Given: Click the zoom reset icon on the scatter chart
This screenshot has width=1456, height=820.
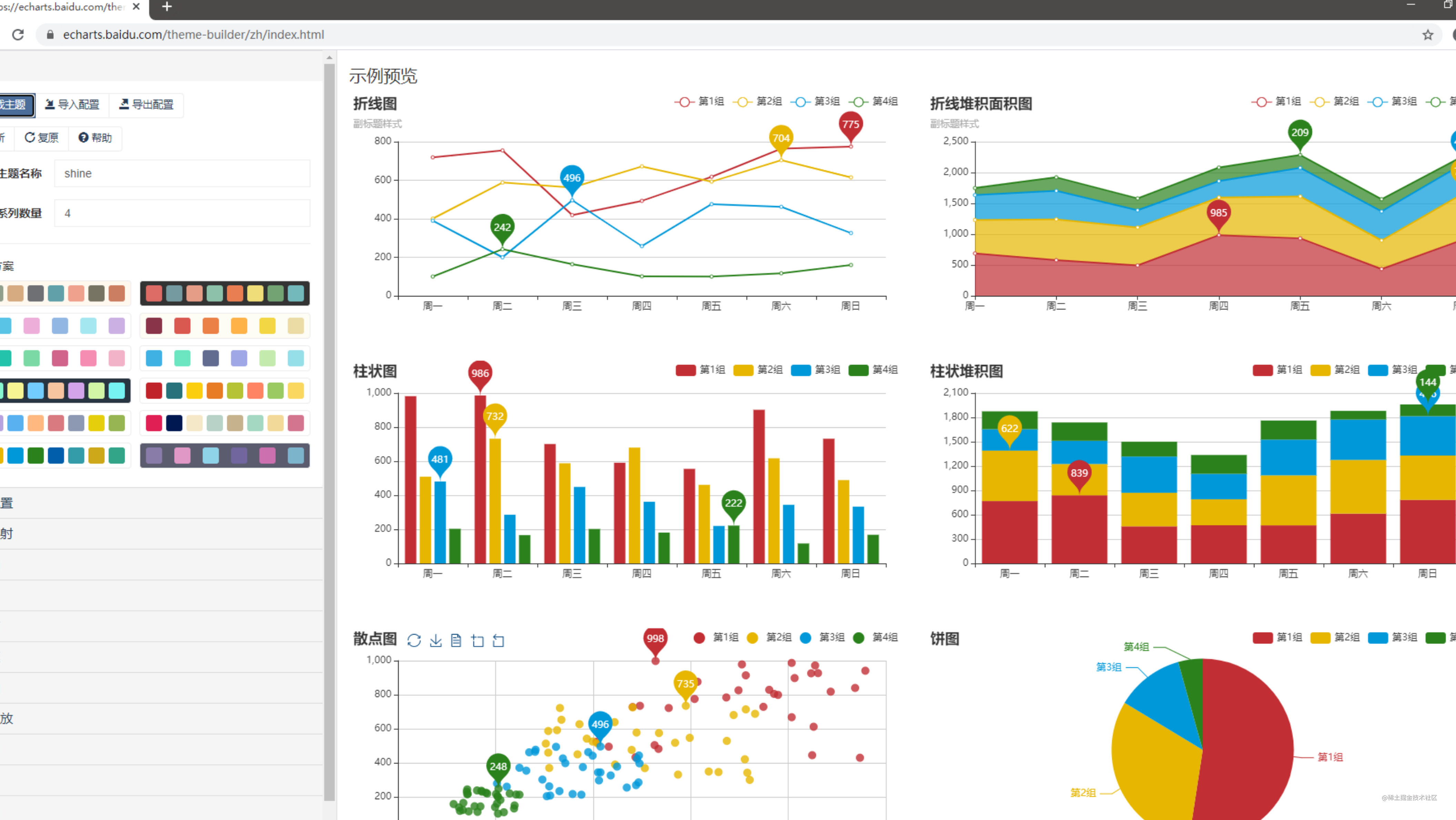Looking at the screenshot, I should point(498,641).
